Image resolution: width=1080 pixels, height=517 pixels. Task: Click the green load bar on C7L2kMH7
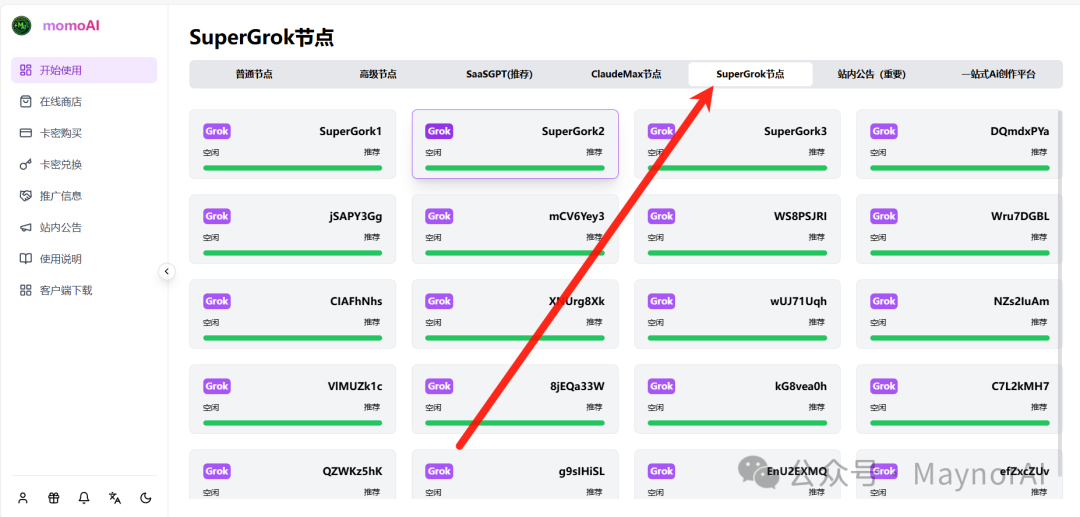(960, 423)
